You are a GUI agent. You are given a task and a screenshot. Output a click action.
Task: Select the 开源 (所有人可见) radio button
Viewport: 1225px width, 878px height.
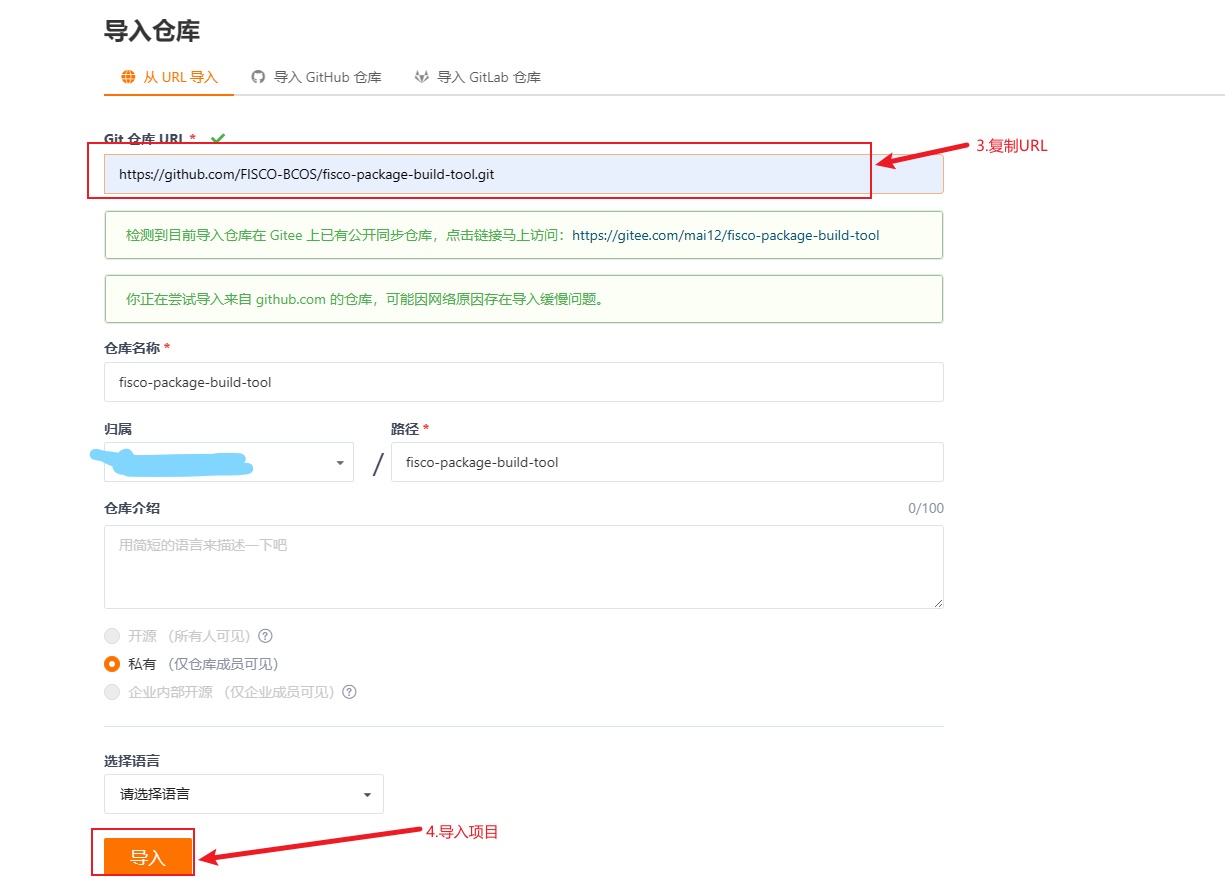point(112,636)
